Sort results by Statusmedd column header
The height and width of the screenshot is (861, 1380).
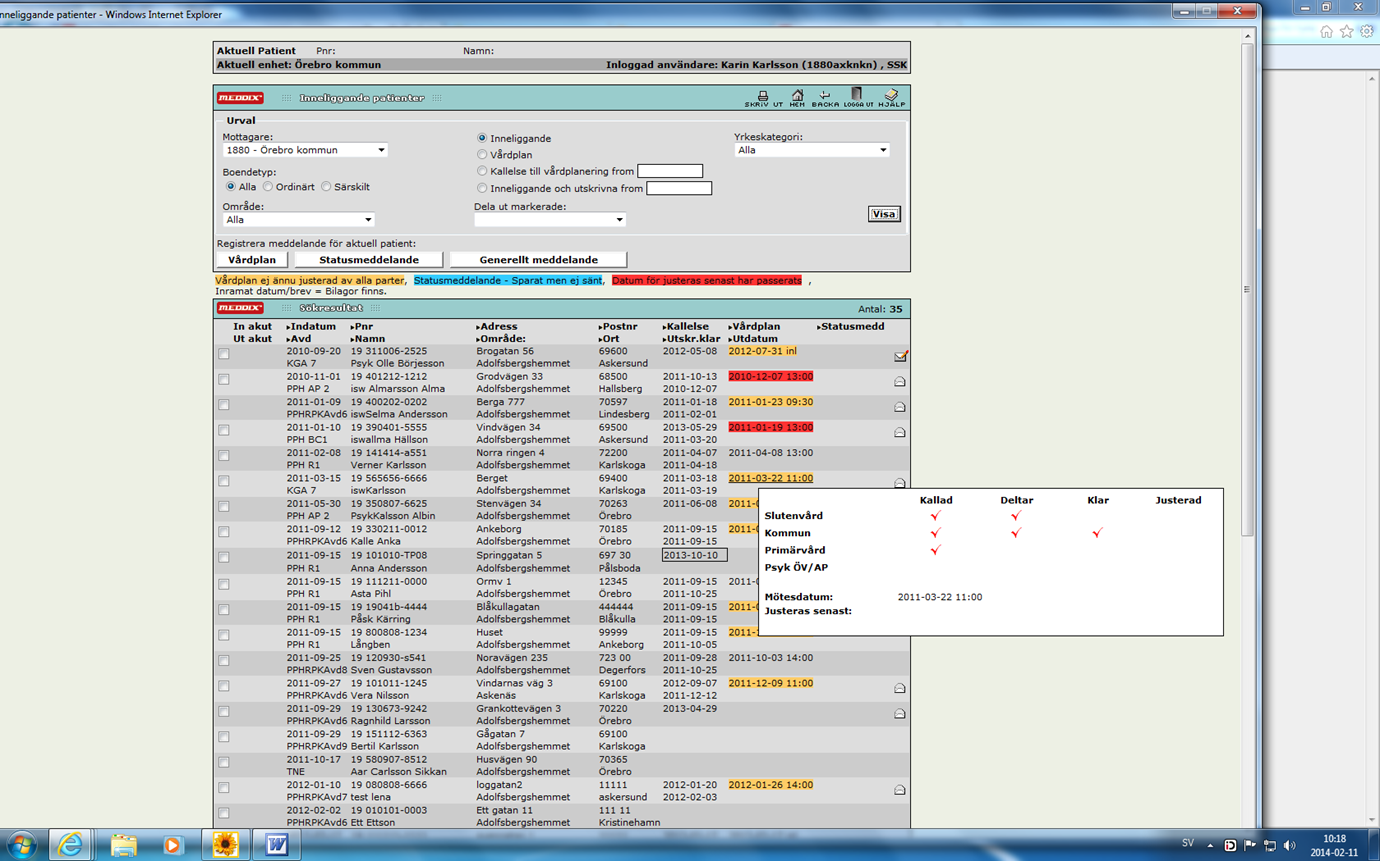coord(850,327)
